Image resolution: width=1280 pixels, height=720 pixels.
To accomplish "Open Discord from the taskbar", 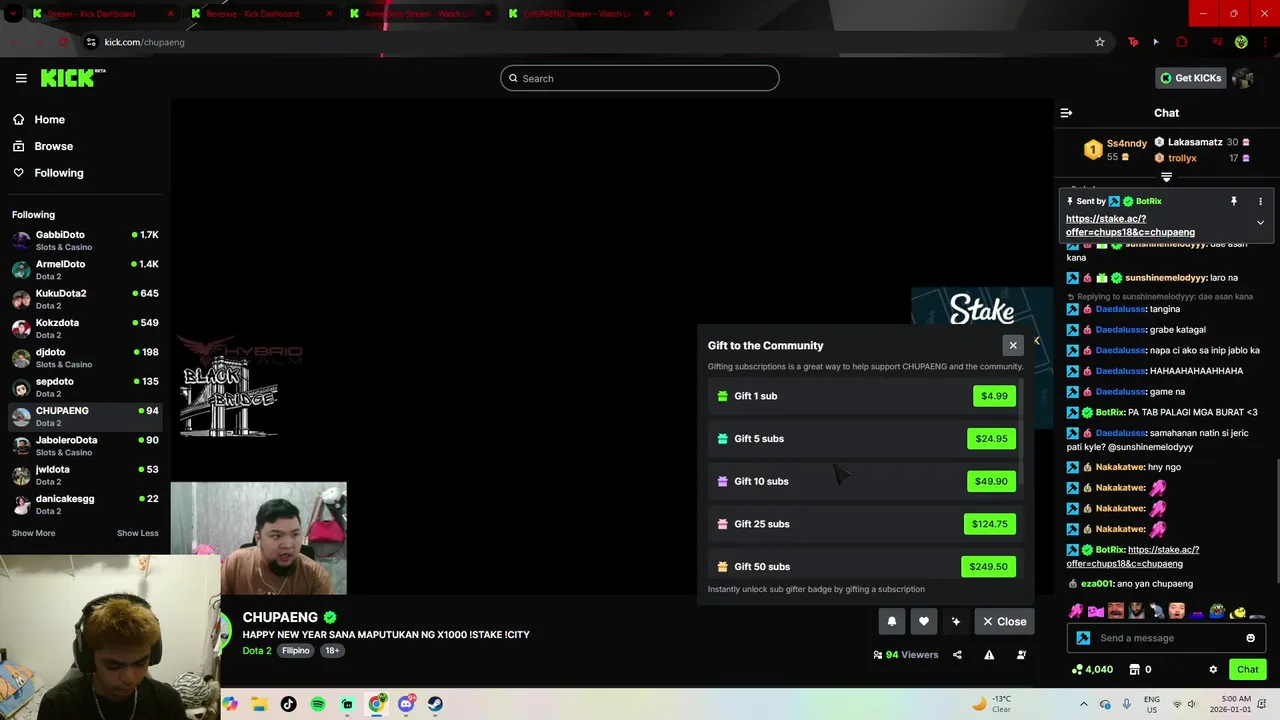I will click(x=406, y=704).
